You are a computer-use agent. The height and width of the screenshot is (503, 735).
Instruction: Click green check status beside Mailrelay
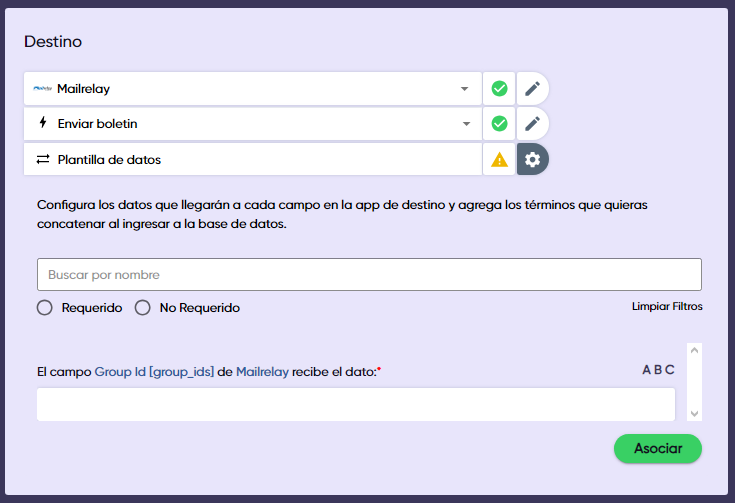pyautogui.click(x=499, y=89)
